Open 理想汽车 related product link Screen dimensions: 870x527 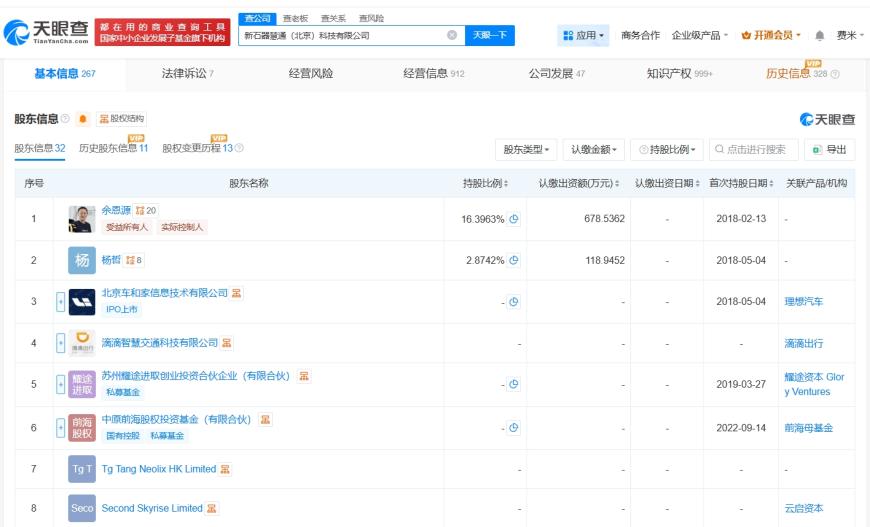point(803,302)
